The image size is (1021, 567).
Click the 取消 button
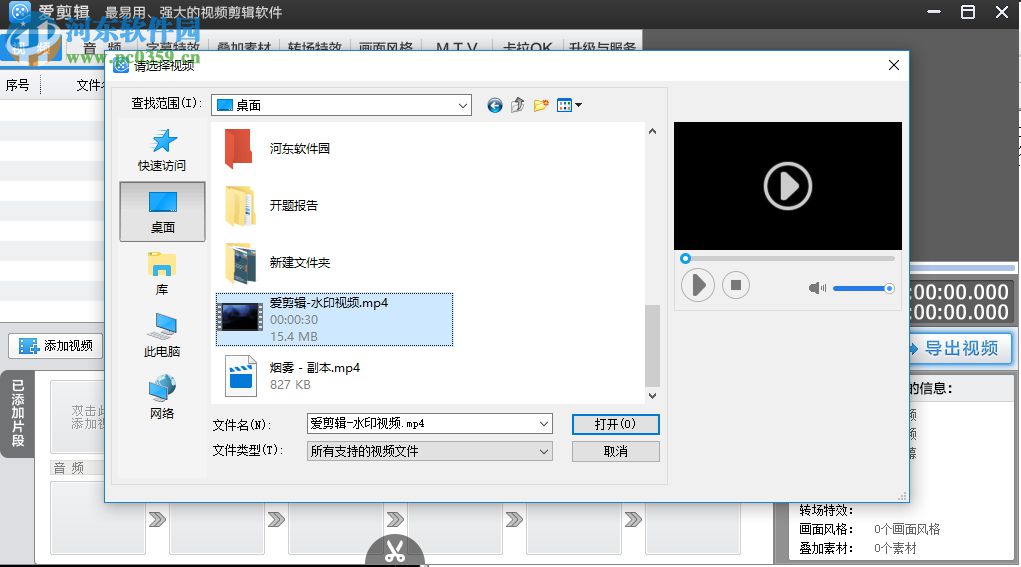coord(615,452)
